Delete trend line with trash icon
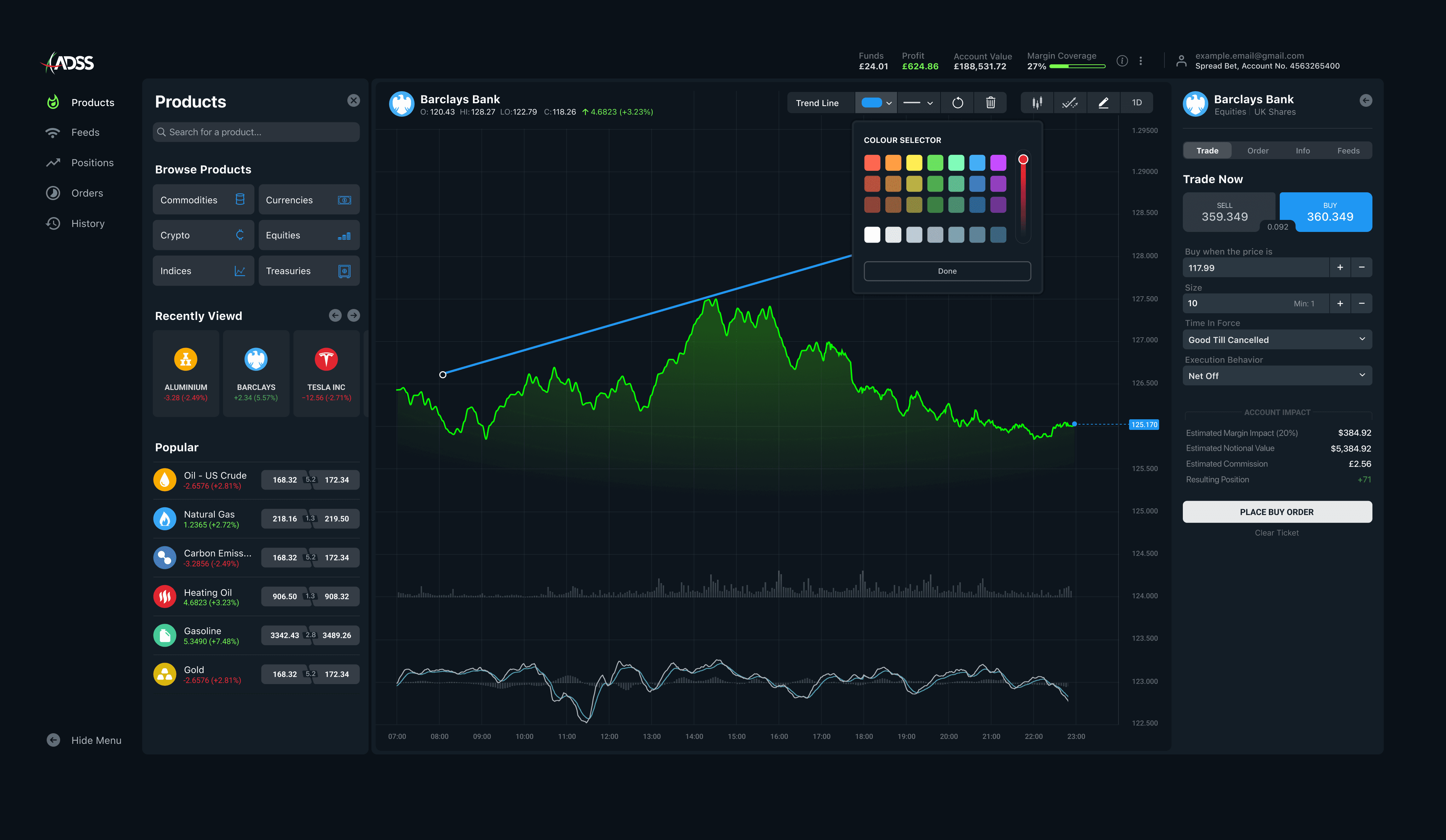1446x840 pixels. (x=990, y=103)
